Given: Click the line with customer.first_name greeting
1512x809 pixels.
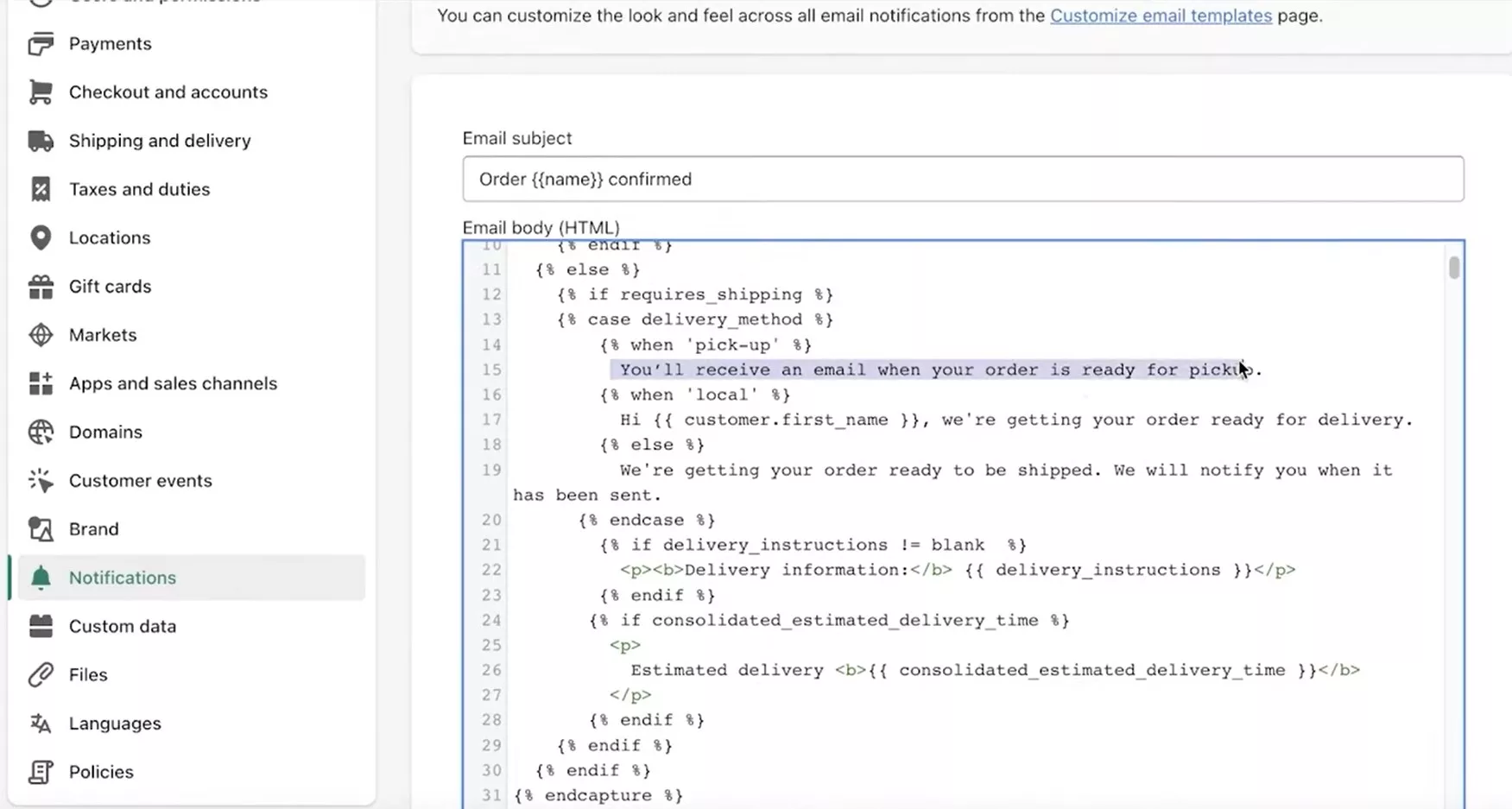Looking at the screenshot, I should (1016, 420).
